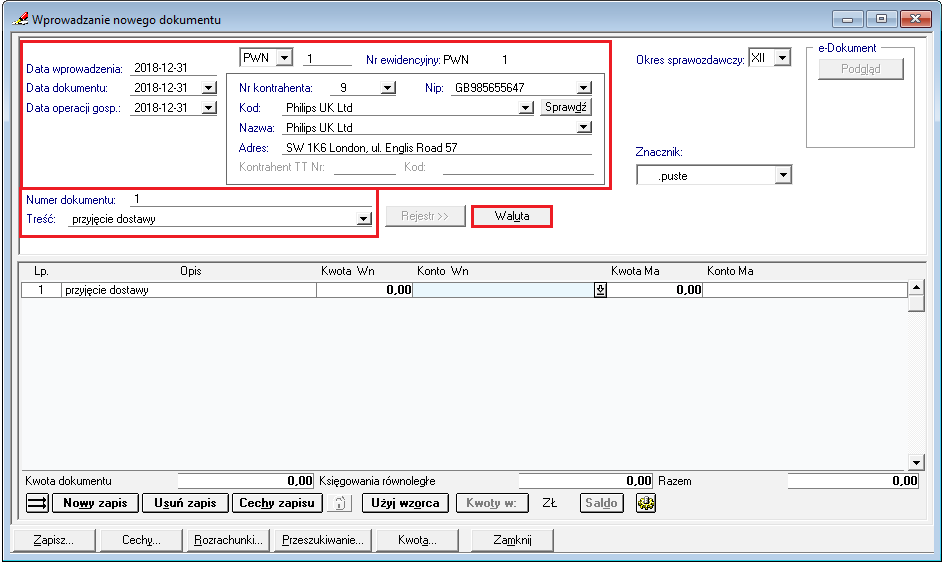This screenshot has height=565, width=945.
Task: Click the Przeszukiwanie... button
Action: coord(323,540)
